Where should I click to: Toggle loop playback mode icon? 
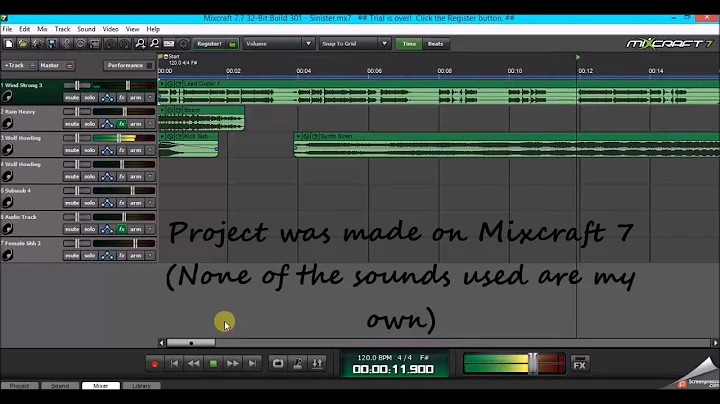click(278, 364)
